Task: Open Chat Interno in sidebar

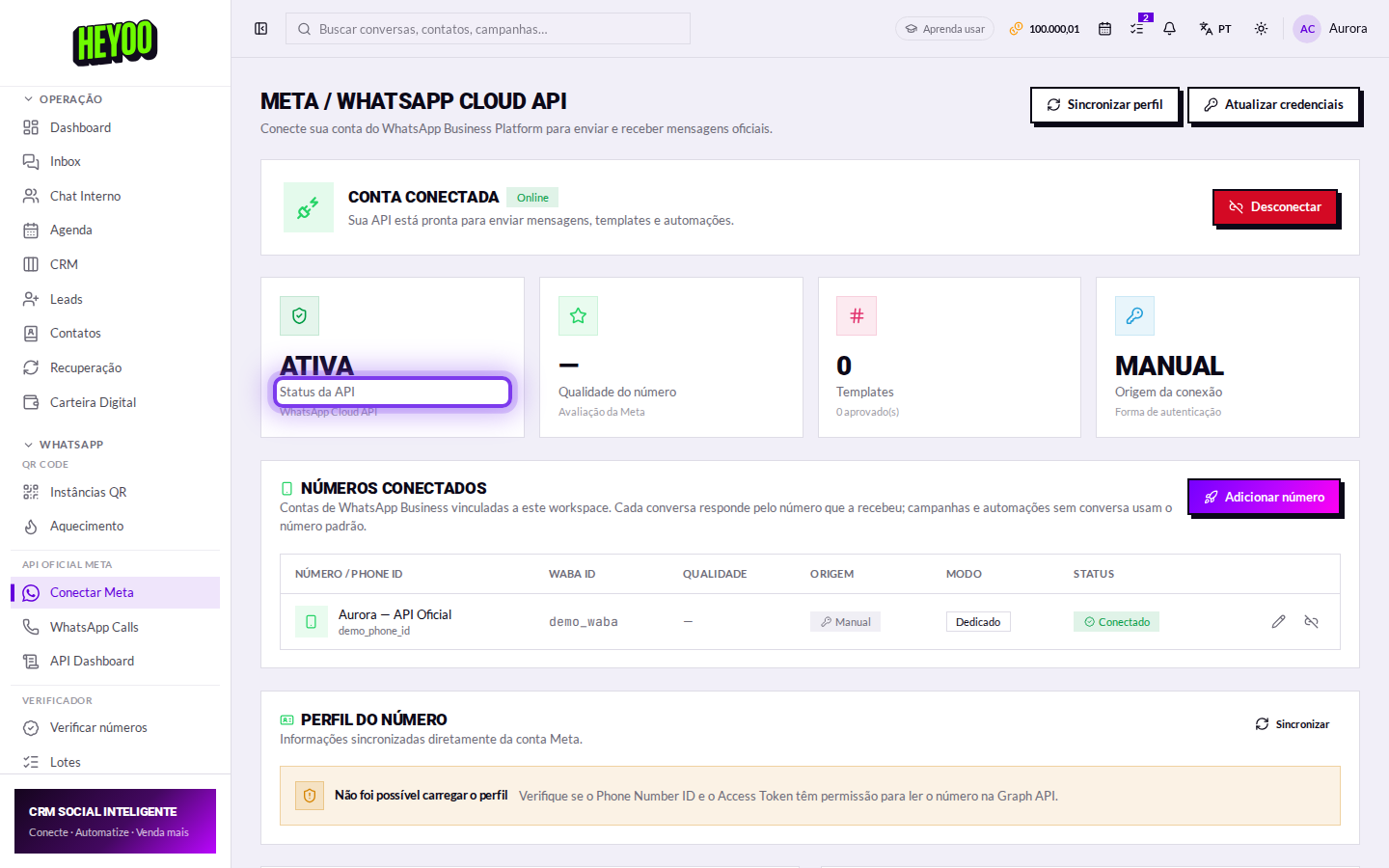Action: 115,196
